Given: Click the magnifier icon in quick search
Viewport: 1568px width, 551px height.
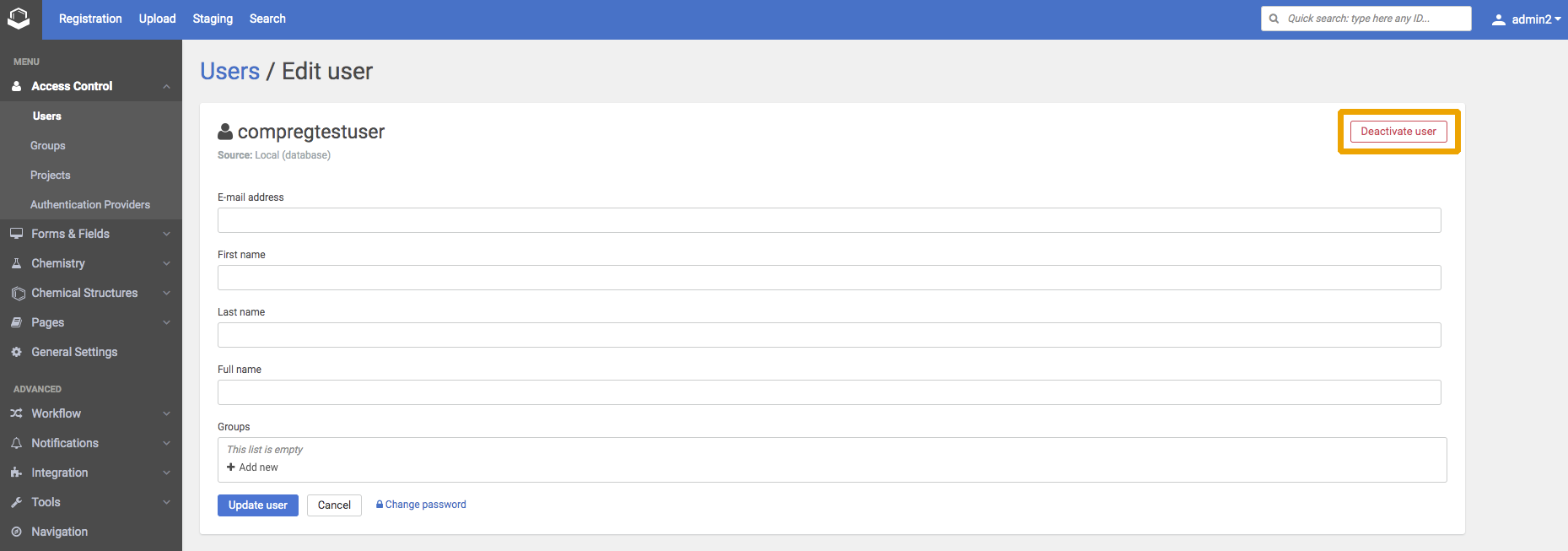Looking at the screenshot, I should click(1274, 18).
